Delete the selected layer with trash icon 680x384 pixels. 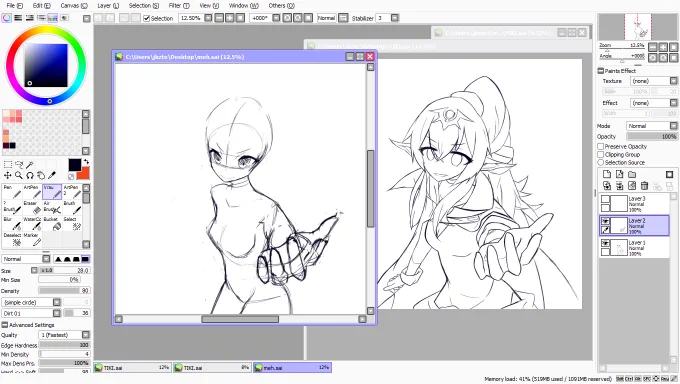[x=644, y=186]
